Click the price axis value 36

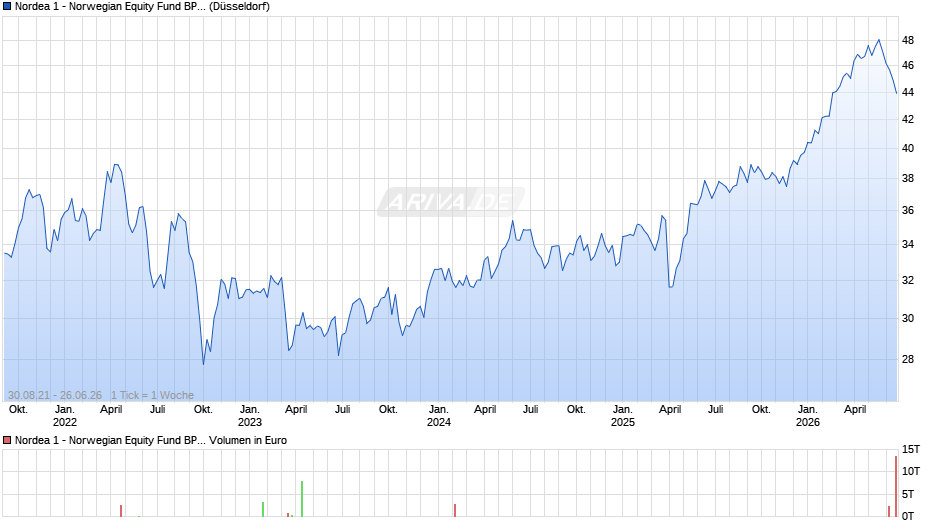click(x=908, y=211)
